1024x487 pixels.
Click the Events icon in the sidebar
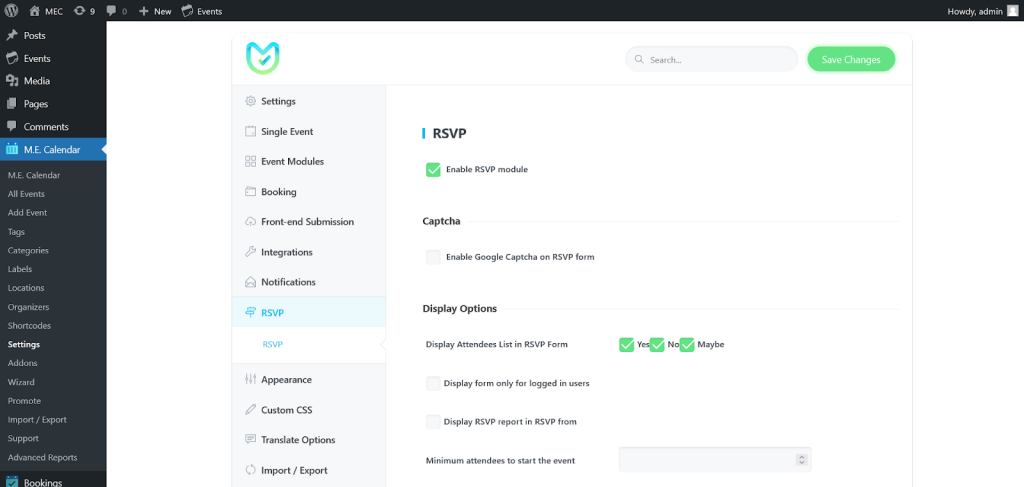click(x=12, y=58)
